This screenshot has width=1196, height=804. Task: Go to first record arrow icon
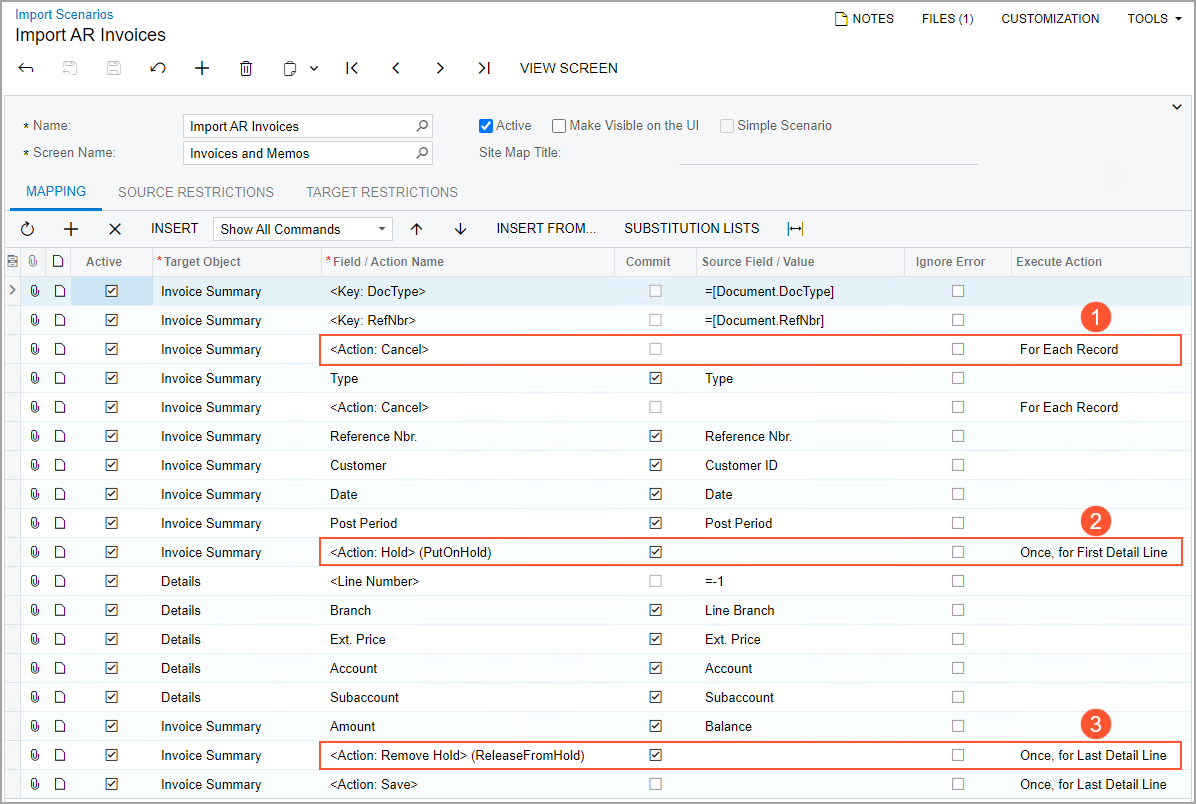coord(352,68)
